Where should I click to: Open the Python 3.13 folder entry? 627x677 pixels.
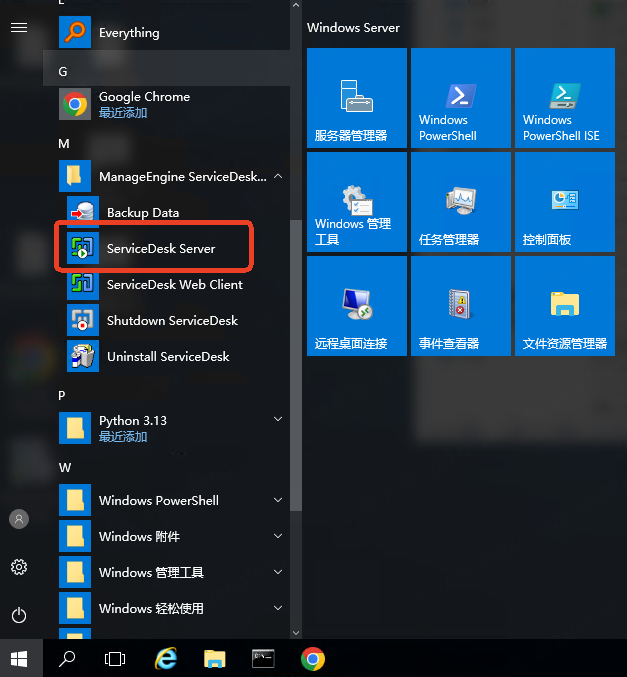coord(166,428)
